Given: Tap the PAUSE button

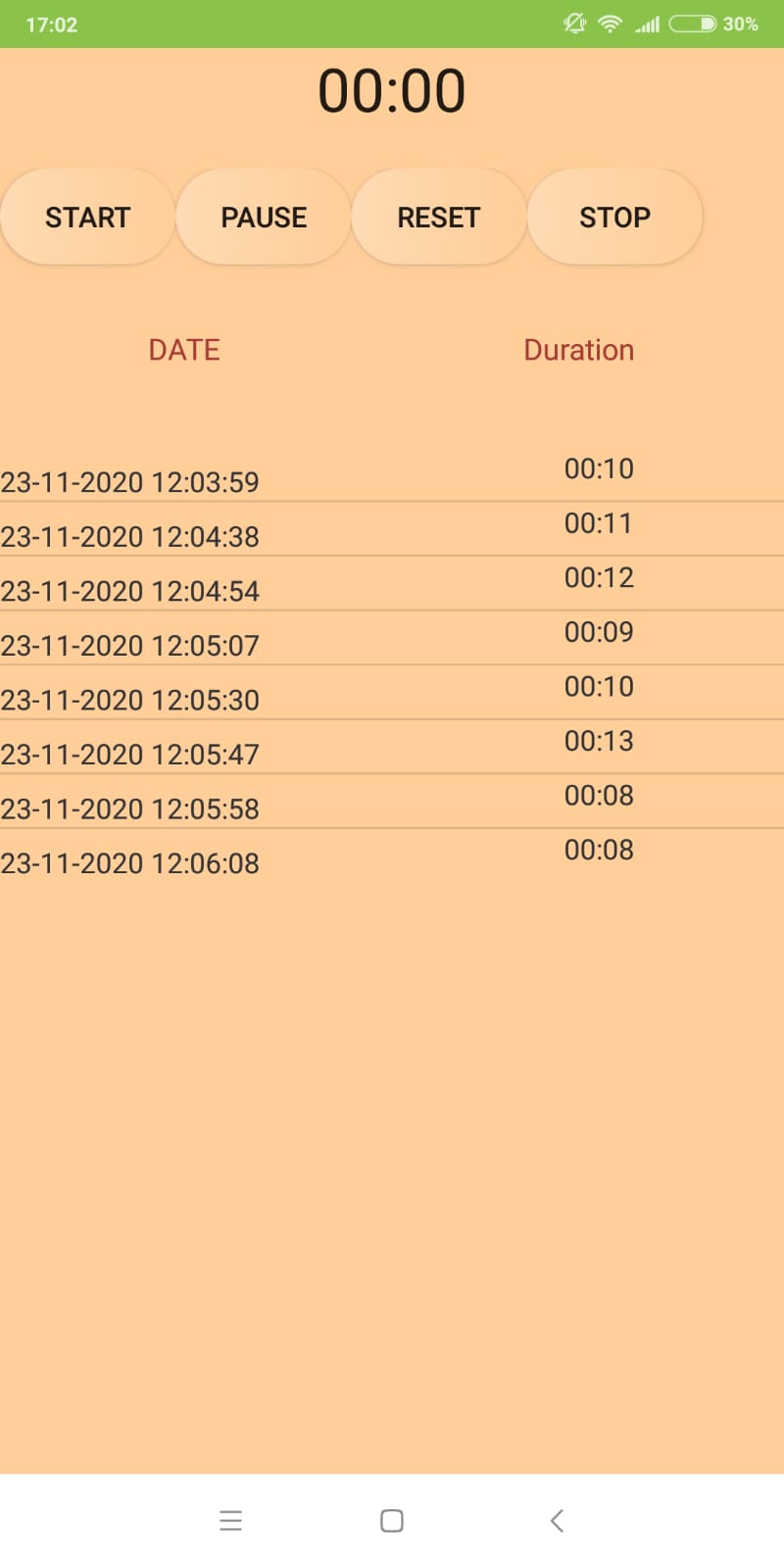Looking at the screenshot, I should pyautogui.click(x=264, y=217).
